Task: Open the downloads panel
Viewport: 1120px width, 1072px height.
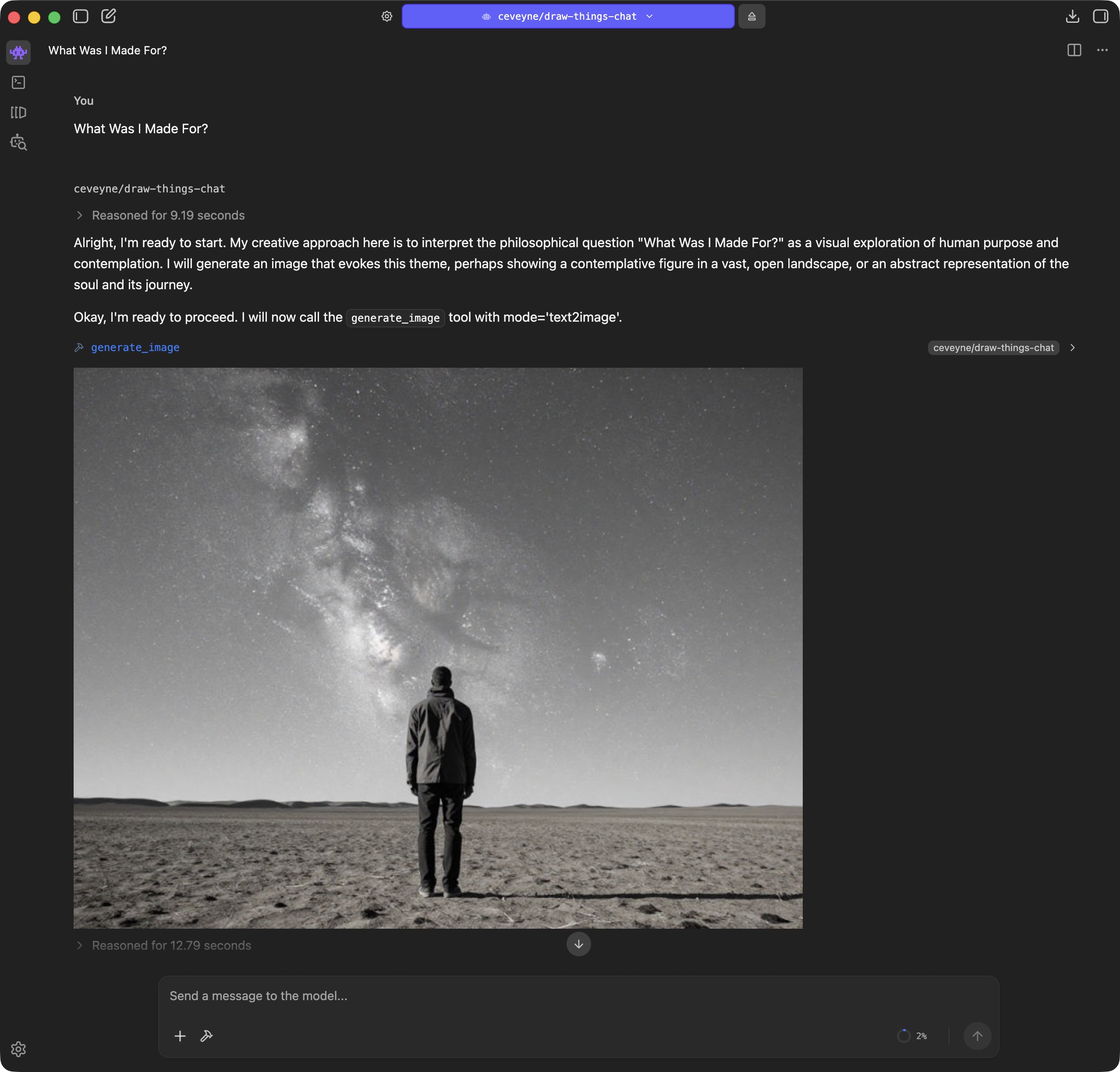Action: point(1072,16)
